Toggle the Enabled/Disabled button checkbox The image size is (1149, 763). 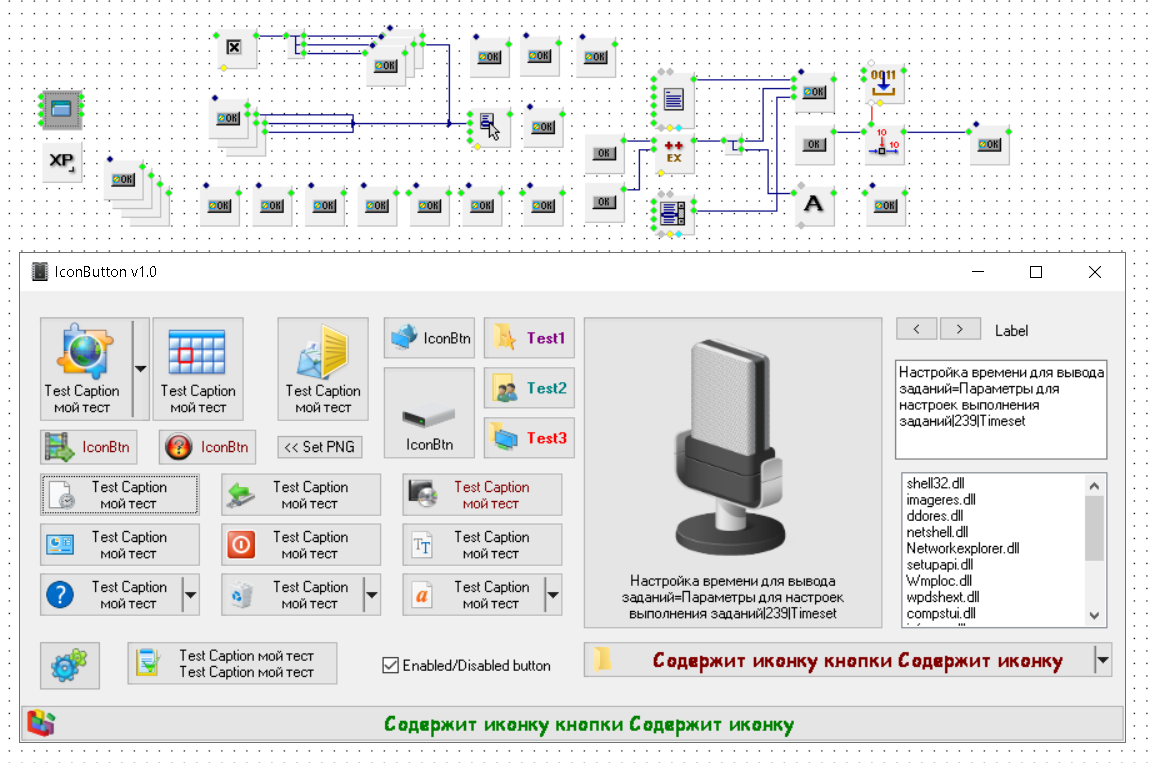[x=391, y=665]
